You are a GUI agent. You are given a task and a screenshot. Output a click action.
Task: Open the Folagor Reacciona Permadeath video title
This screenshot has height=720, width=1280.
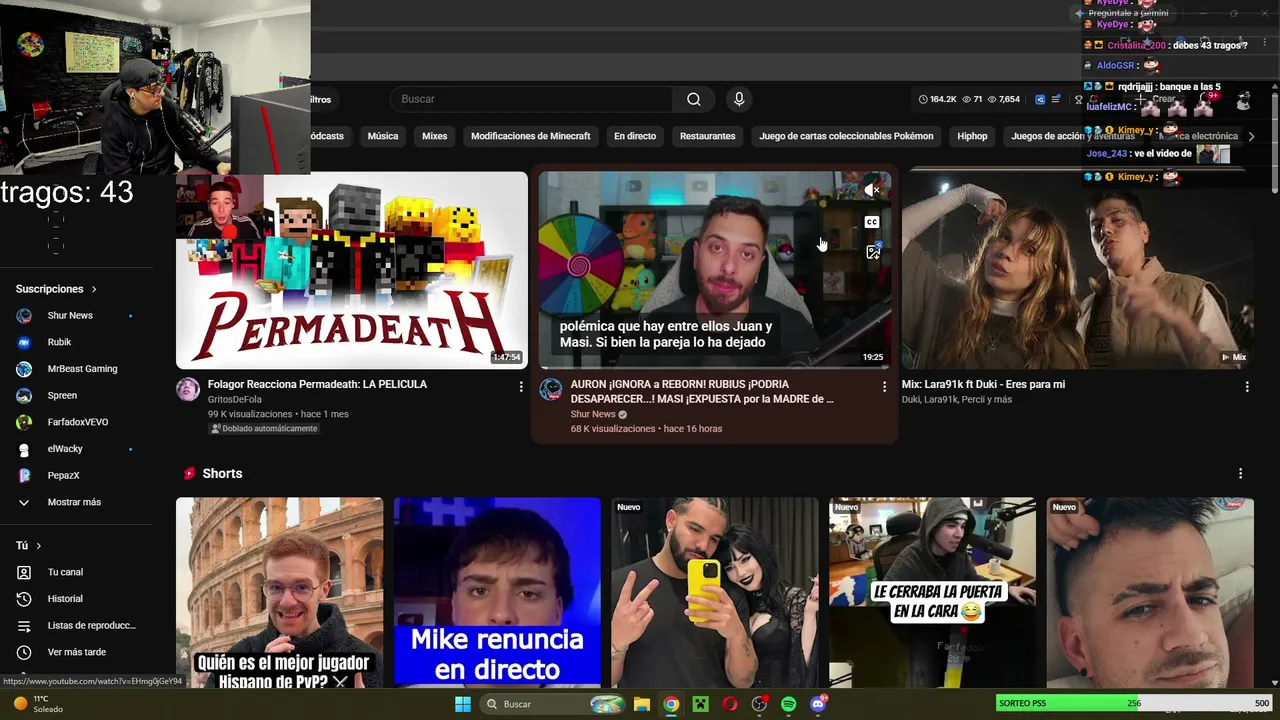[x=317, y=384]
